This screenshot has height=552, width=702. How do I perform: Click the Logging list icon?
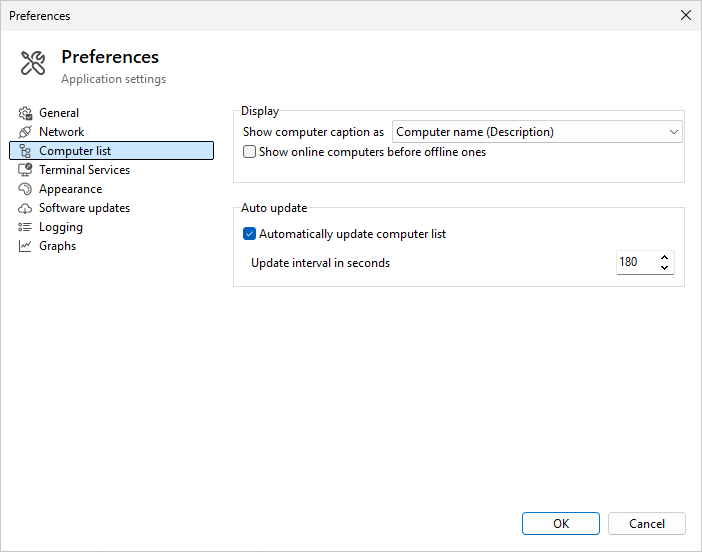26,227
